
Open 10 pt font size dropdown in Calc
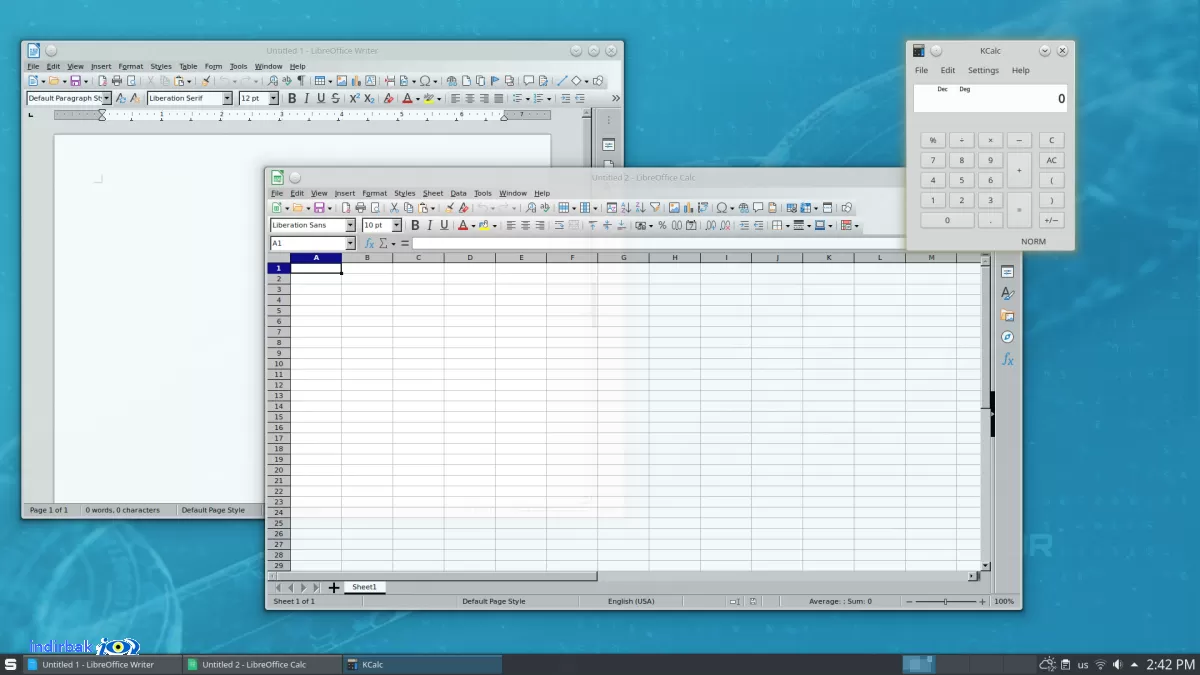click(x=396, y=225)
